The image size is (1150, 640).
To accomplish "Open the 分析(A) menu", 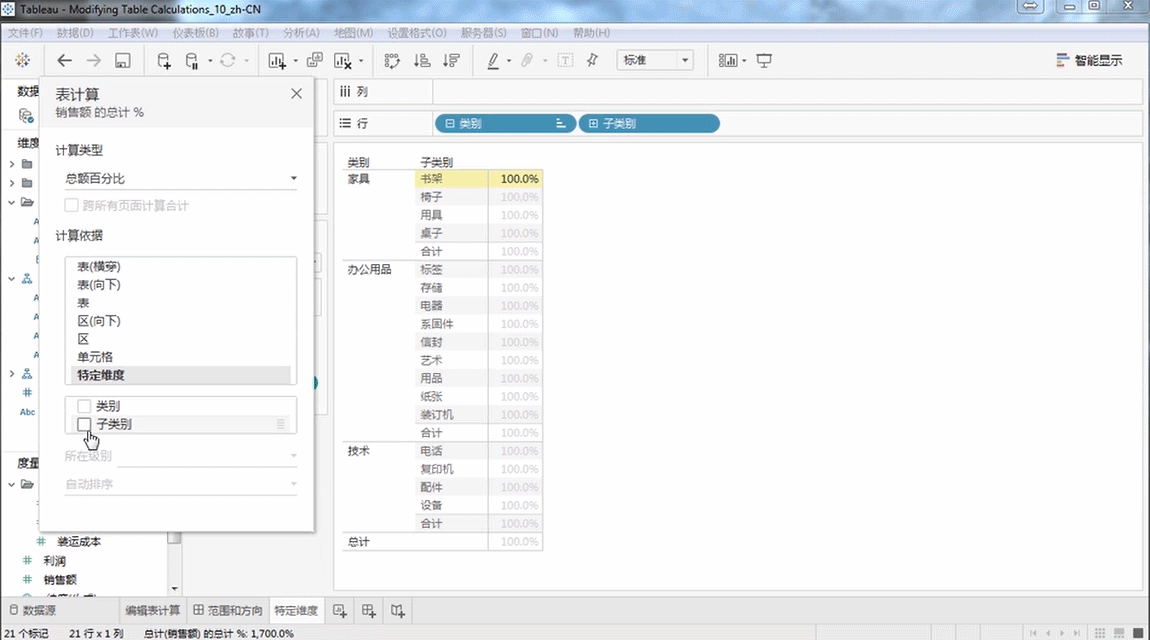I will tap(300, 33).
